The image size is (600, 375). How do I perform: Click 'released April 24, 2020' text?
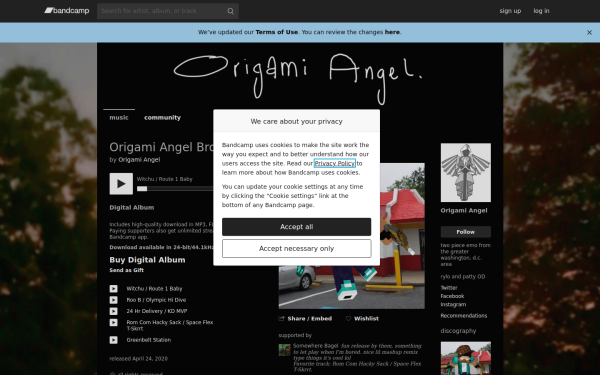point(139,359)
